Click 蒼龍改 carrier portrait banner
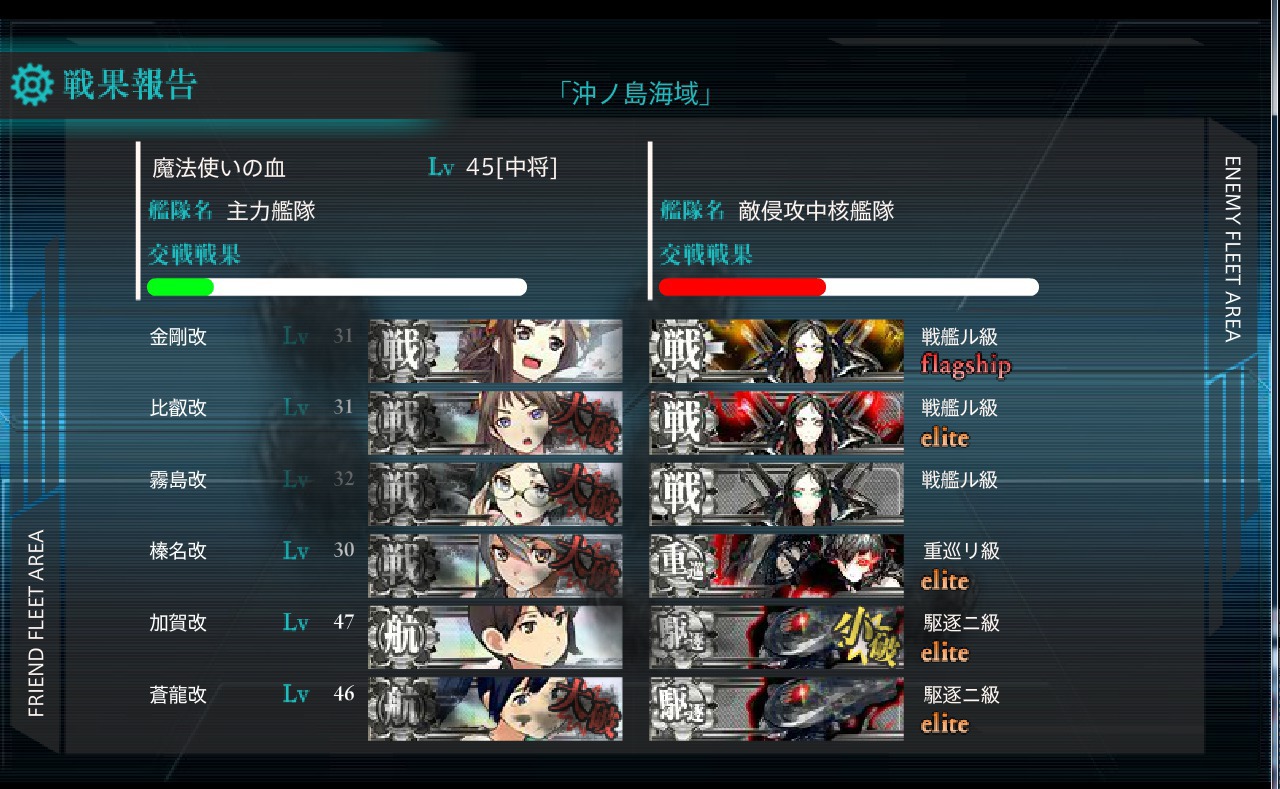 point(495,709)
